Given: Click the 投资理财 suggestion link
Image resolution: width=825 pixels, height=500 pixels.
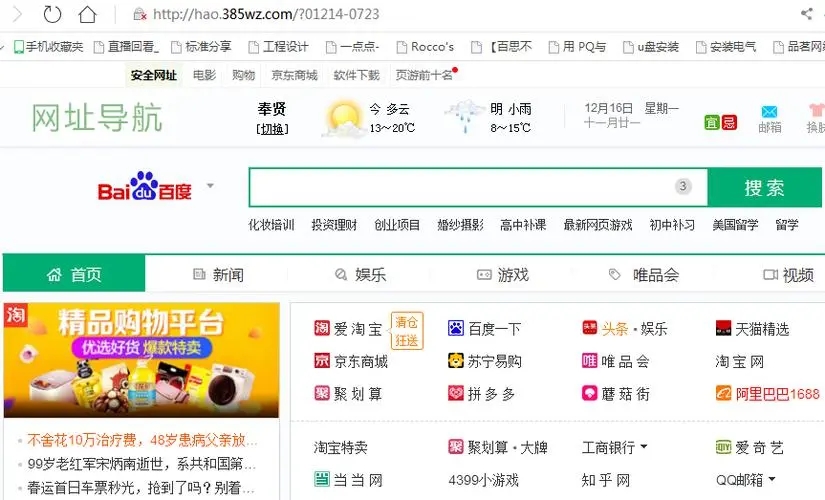Looking at the screenshot, I should (334, 225).
